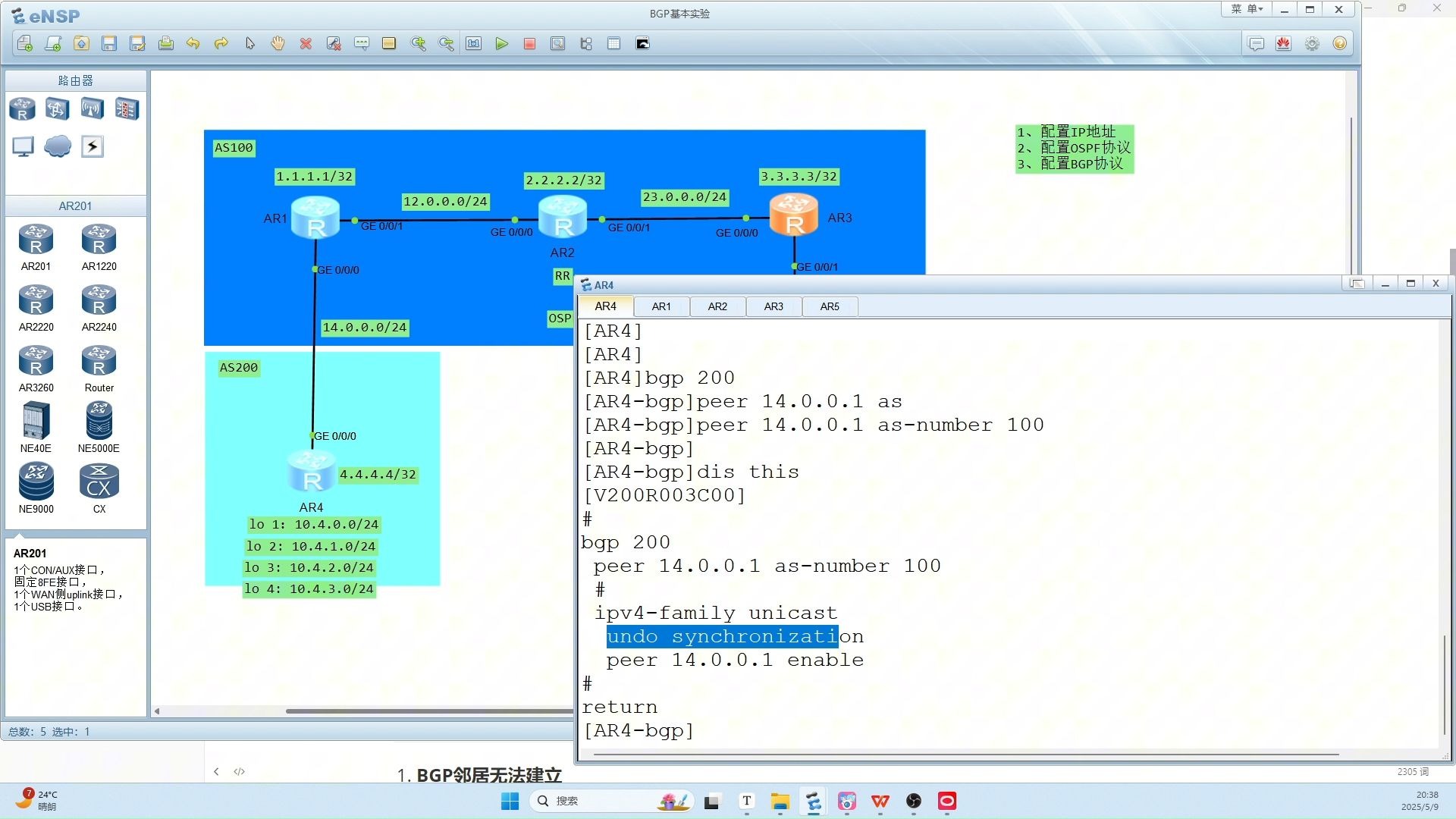Image resolution: width=1456 pixels, height=819 pixels.
Task: Click the New Topology toolbar icon
Action: click(25, 44)
